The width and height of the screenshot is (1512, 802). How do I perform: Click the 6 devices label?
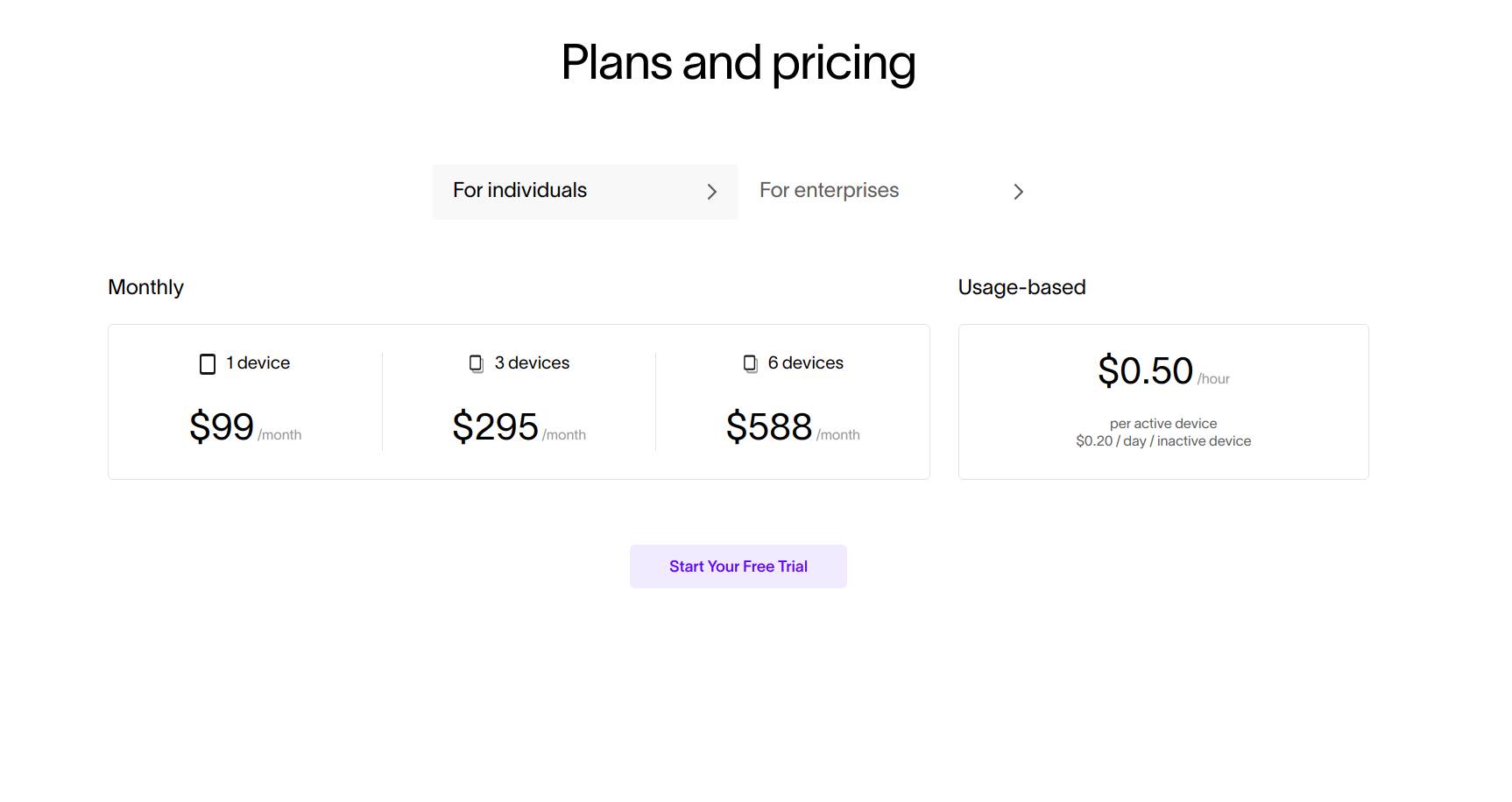coord(805,363)
